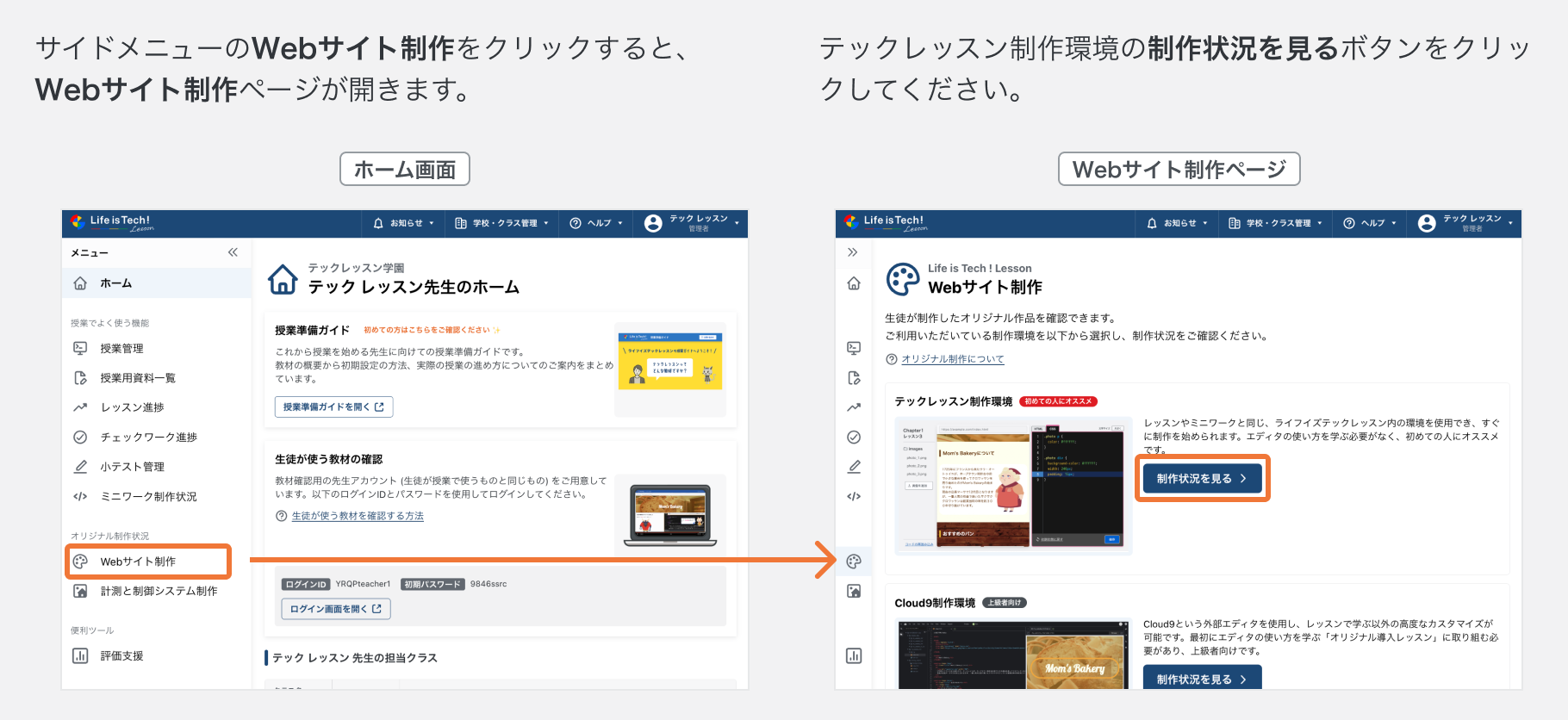Open テックレッスン account menu in home screen
The height and width of the screenshot is (720, 1568).
tap(692, 223)
